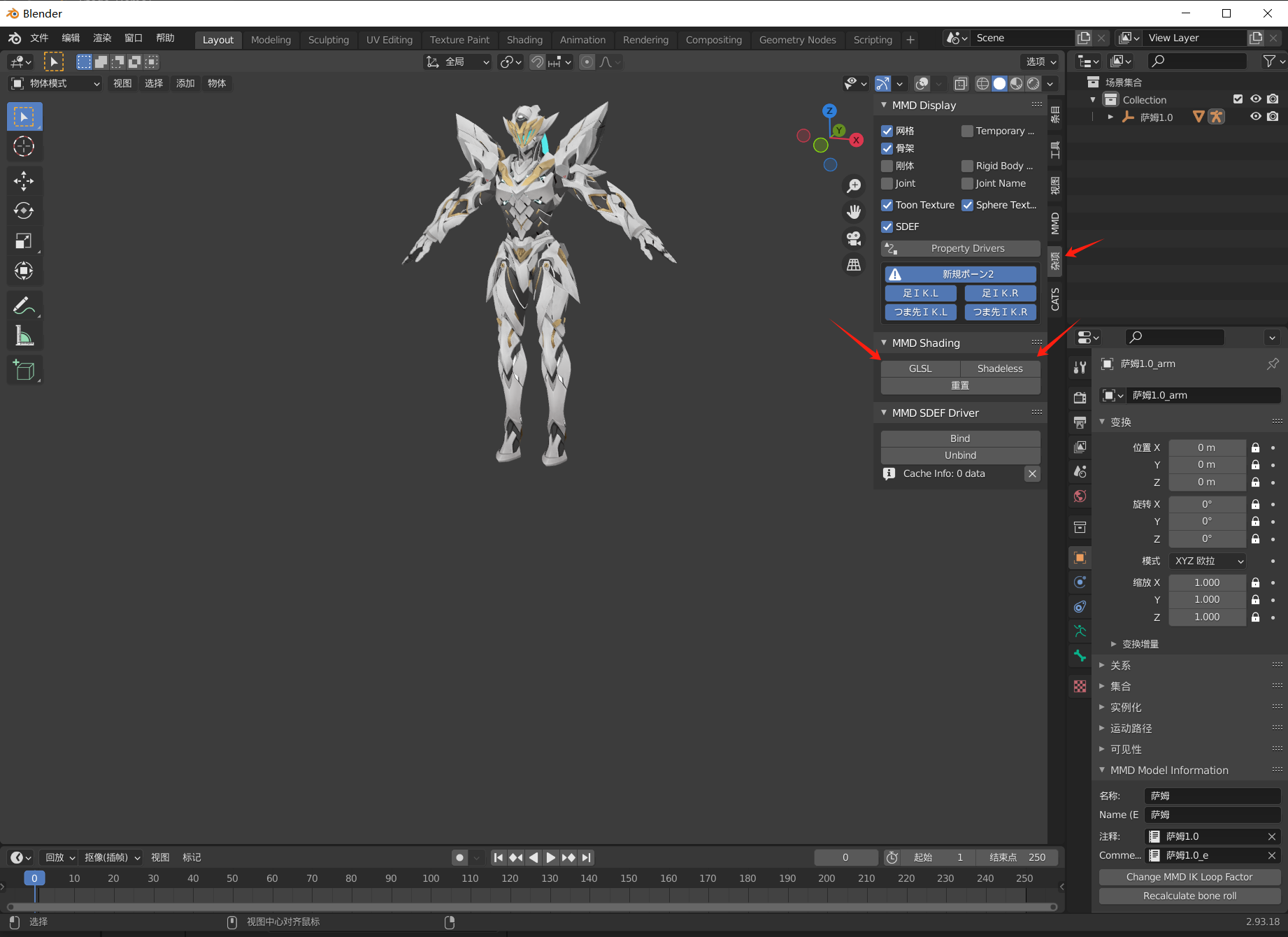Open the Scene properties tab
Image resolution: width=1288 pixels, height=937 pixels.
pos(1080,471)
